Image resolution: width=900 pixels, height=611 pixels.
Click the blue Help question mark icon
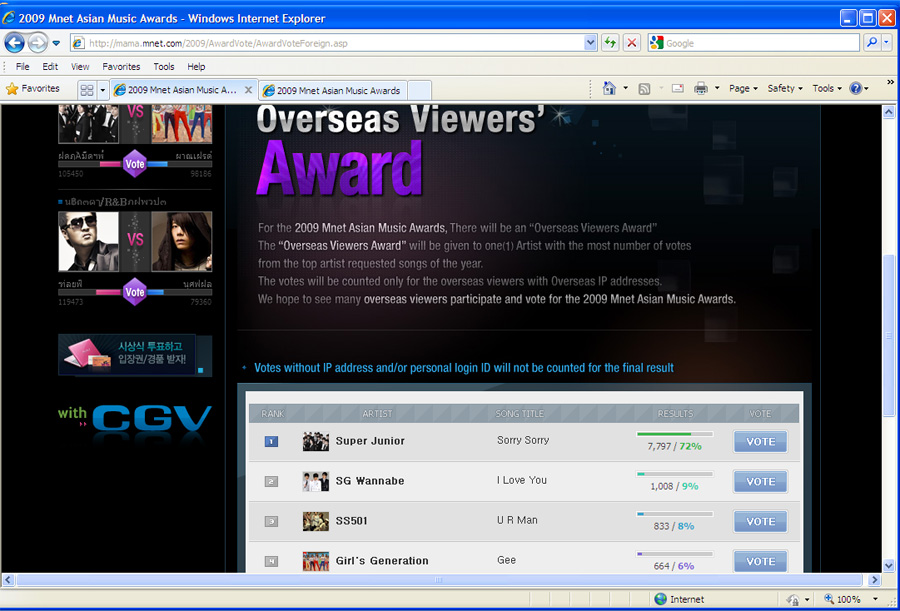[x=856, y=88]
